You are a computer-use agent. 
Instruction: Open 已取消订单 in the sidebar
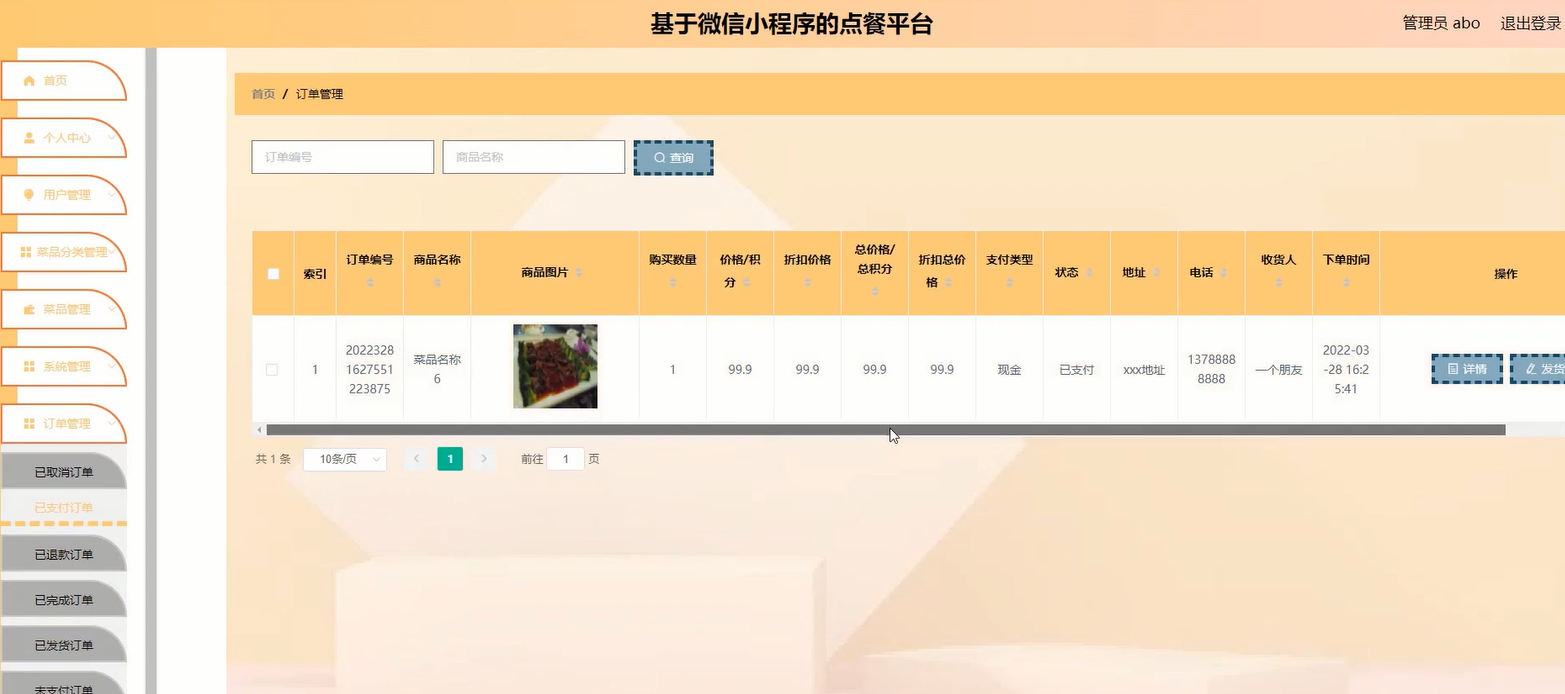coord(63,472)
